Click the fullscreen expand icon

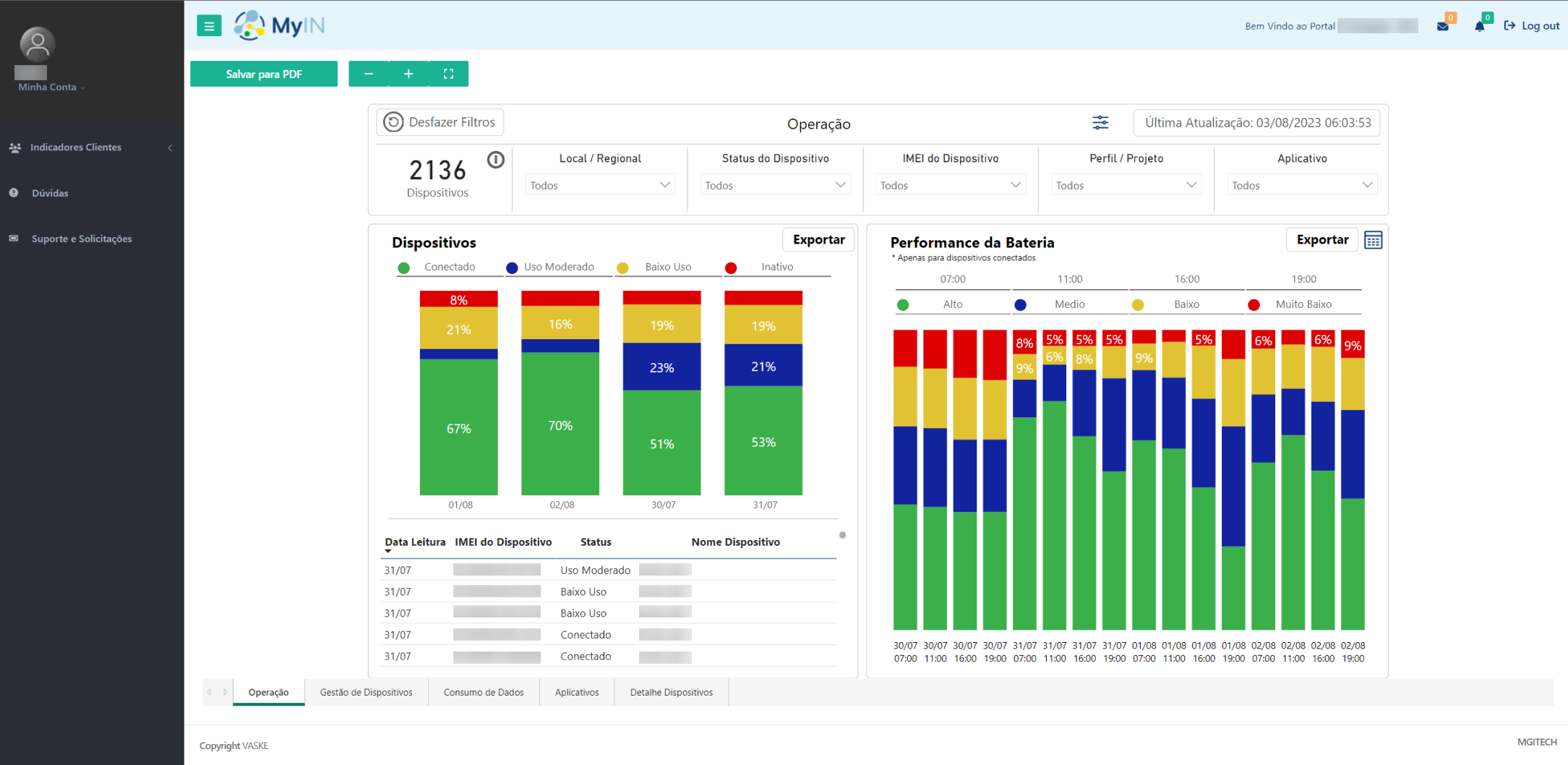[x=448, y=74]
